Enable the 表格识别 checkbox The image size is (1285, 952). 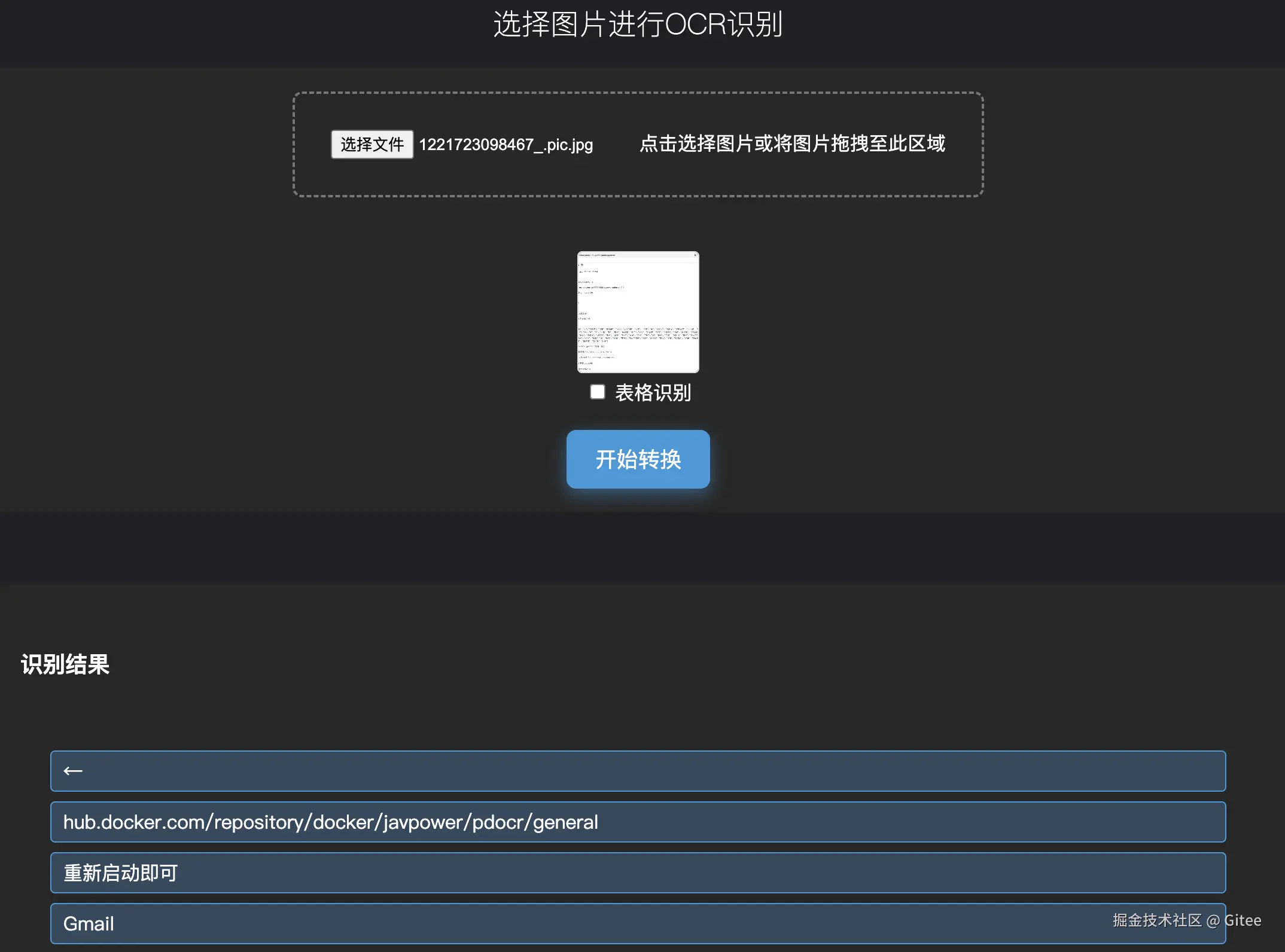[597, 392]
